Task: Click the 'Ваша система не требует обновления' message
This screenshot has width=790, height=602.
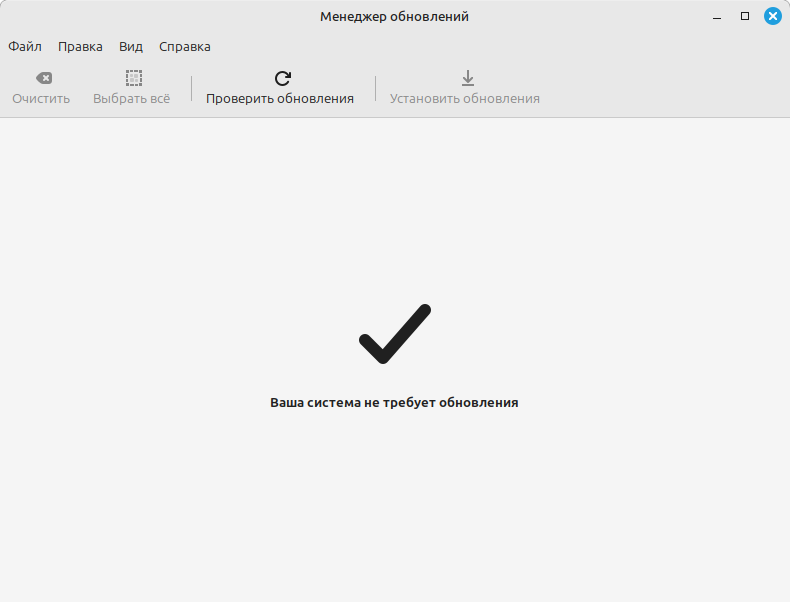Action: pyautogui.click(x=394, y=403)
